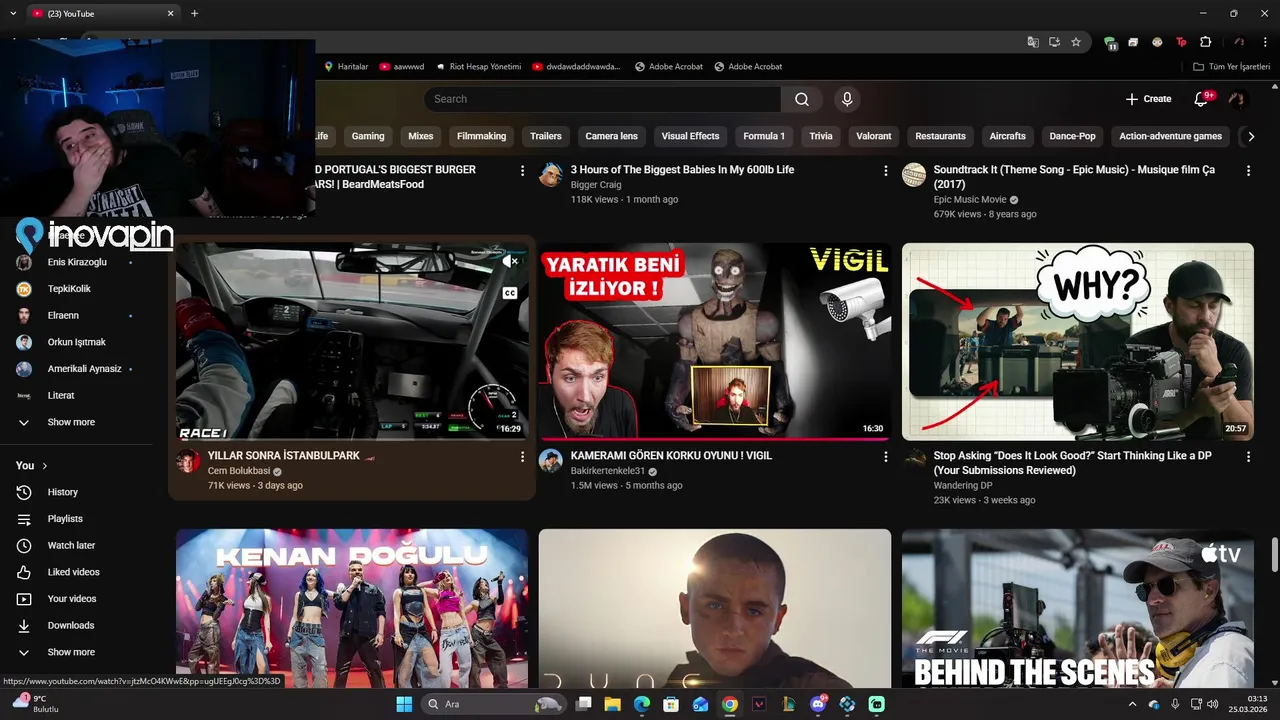Open the Google Translate page icon
This screenshot has height=720, width=1280.
[x=1033, y=42]
